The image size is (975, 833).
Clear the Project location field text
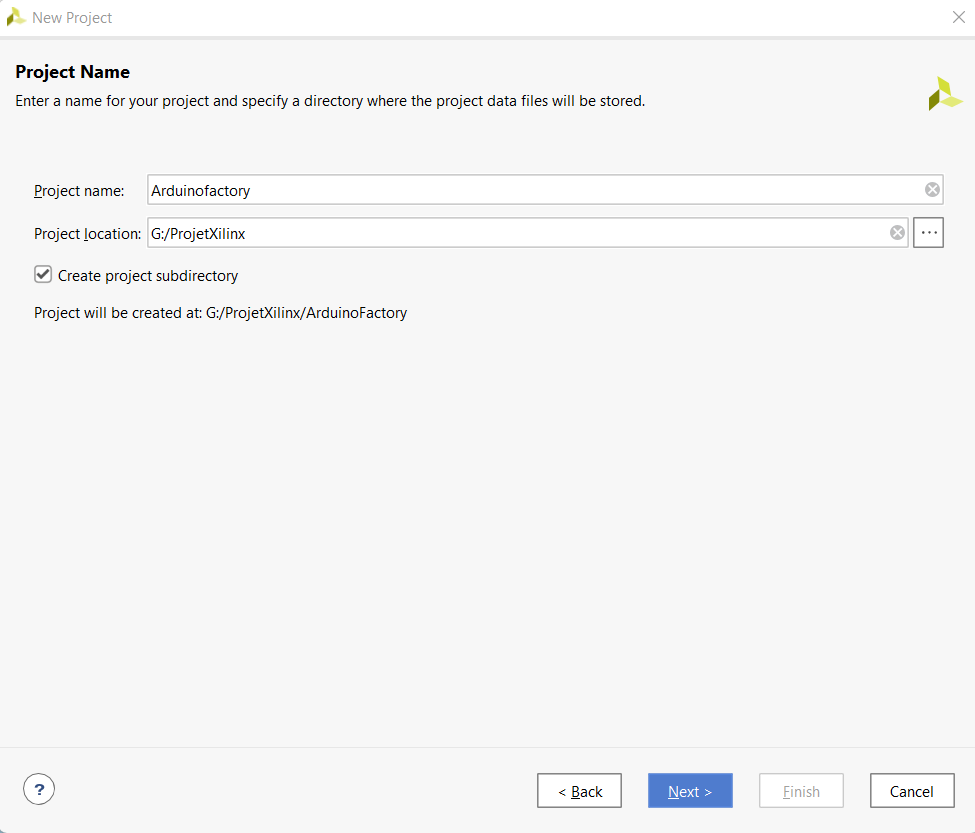point(897,233)
